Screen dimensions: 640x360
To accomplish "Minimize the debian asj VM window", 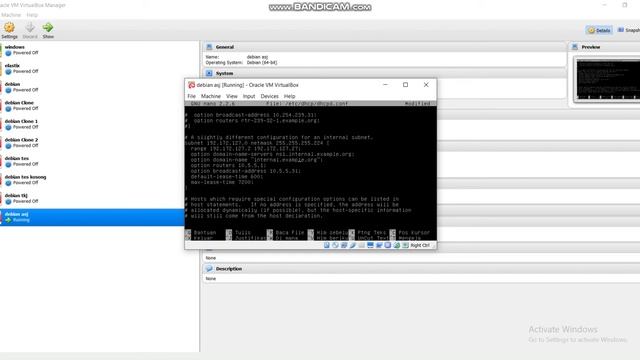I will point(385,85).
